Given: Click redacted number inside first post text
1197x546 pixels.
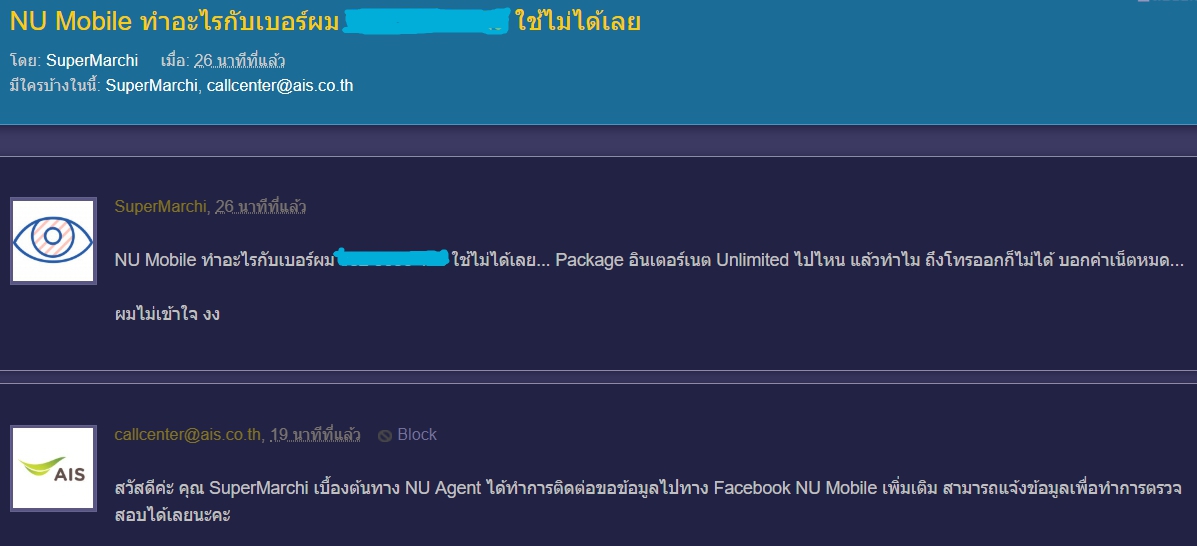Looking at the screenshot, I should point(392,259).
